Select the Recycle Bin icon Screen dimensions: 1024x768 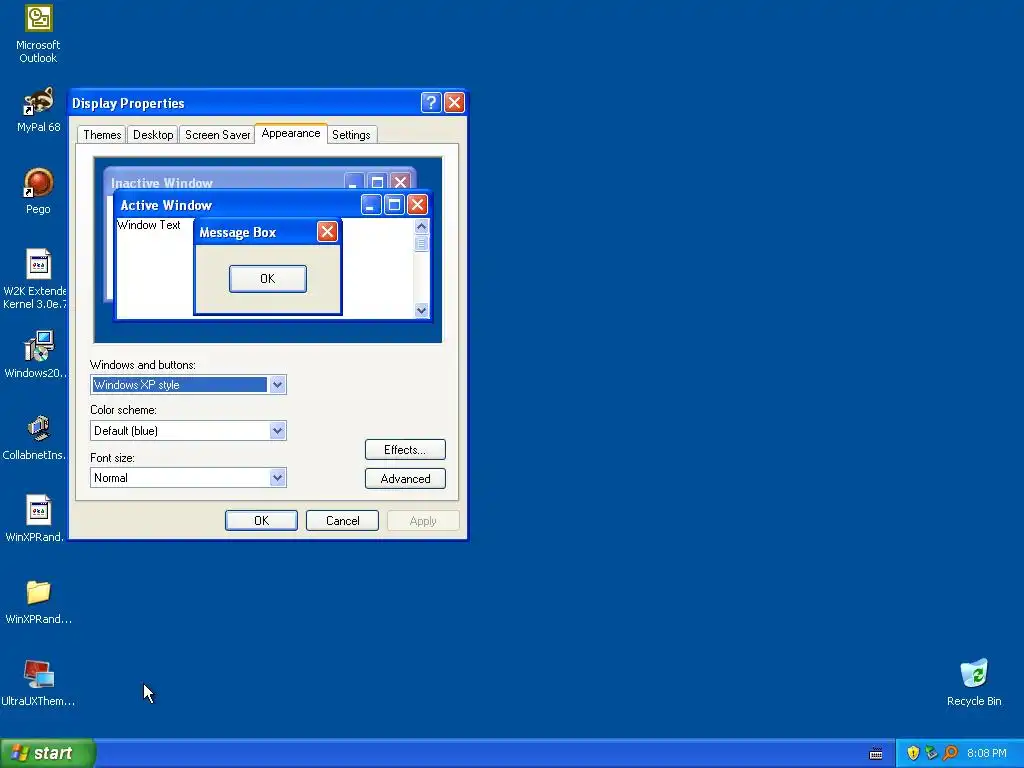(x=974, y=682)
